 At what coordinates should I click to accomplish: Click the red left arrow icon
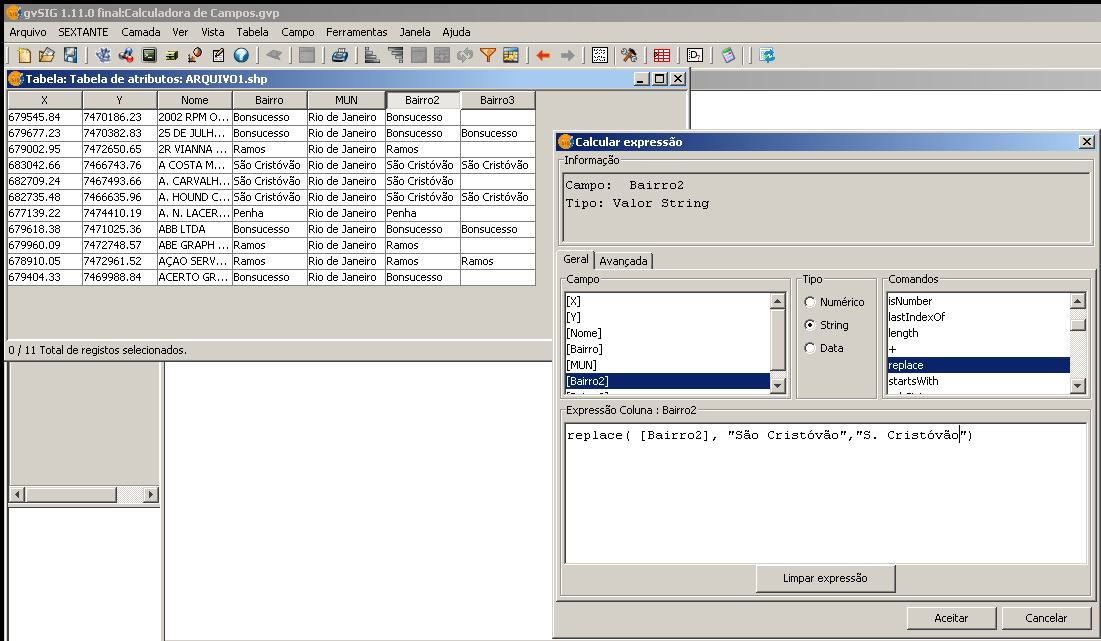pos(543,55)
